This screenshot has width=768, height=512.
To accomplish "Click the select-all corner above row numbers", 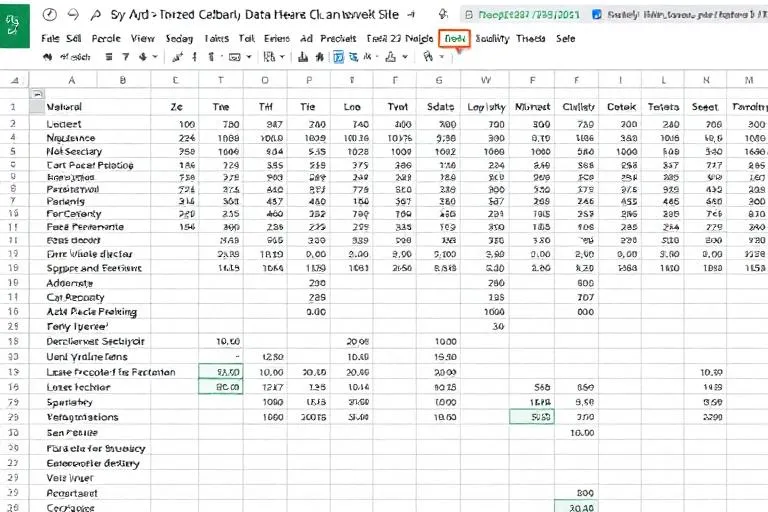I will point(15,80).
